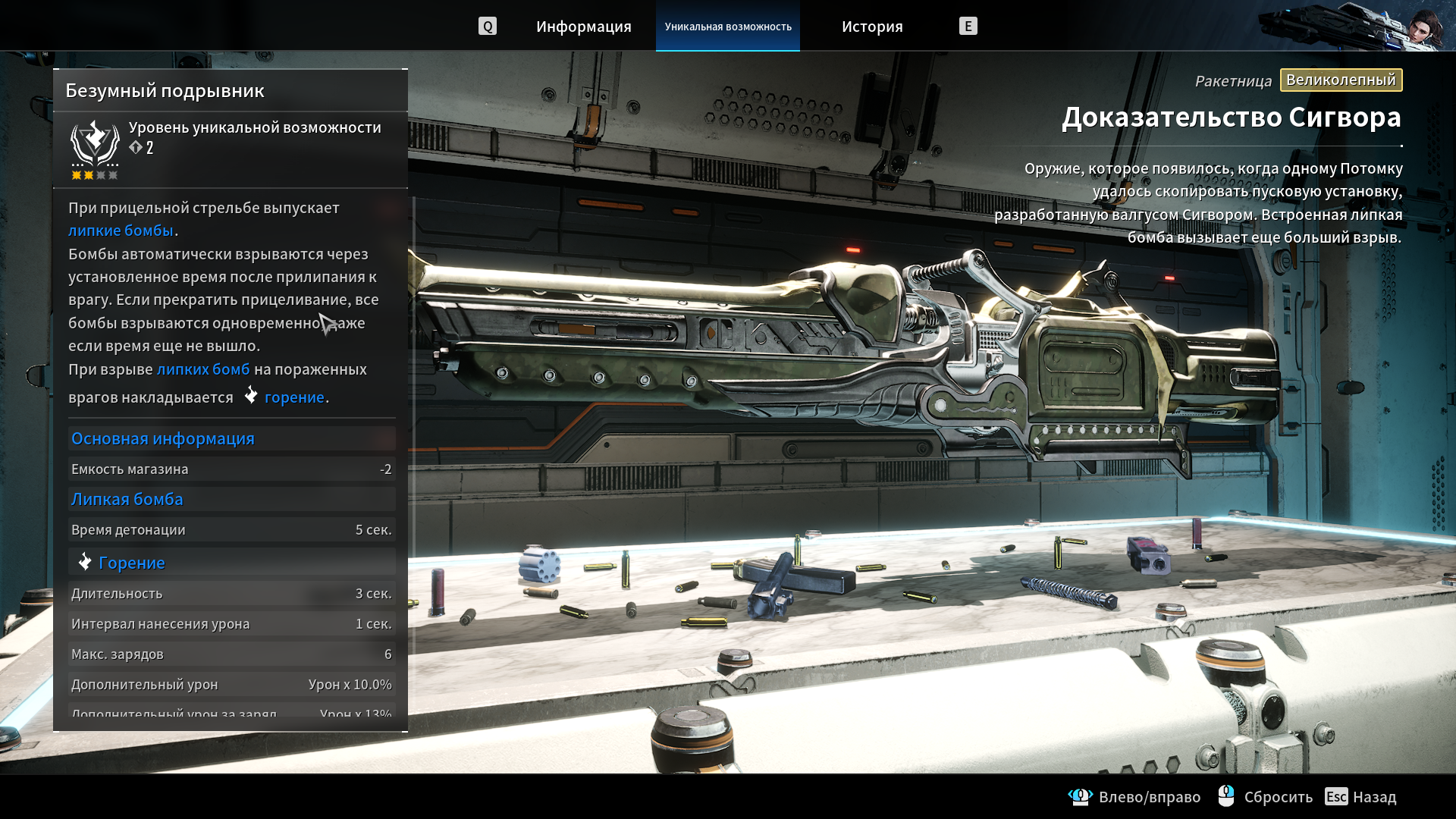Click the липких бомб keyword link

pos(203,369)
